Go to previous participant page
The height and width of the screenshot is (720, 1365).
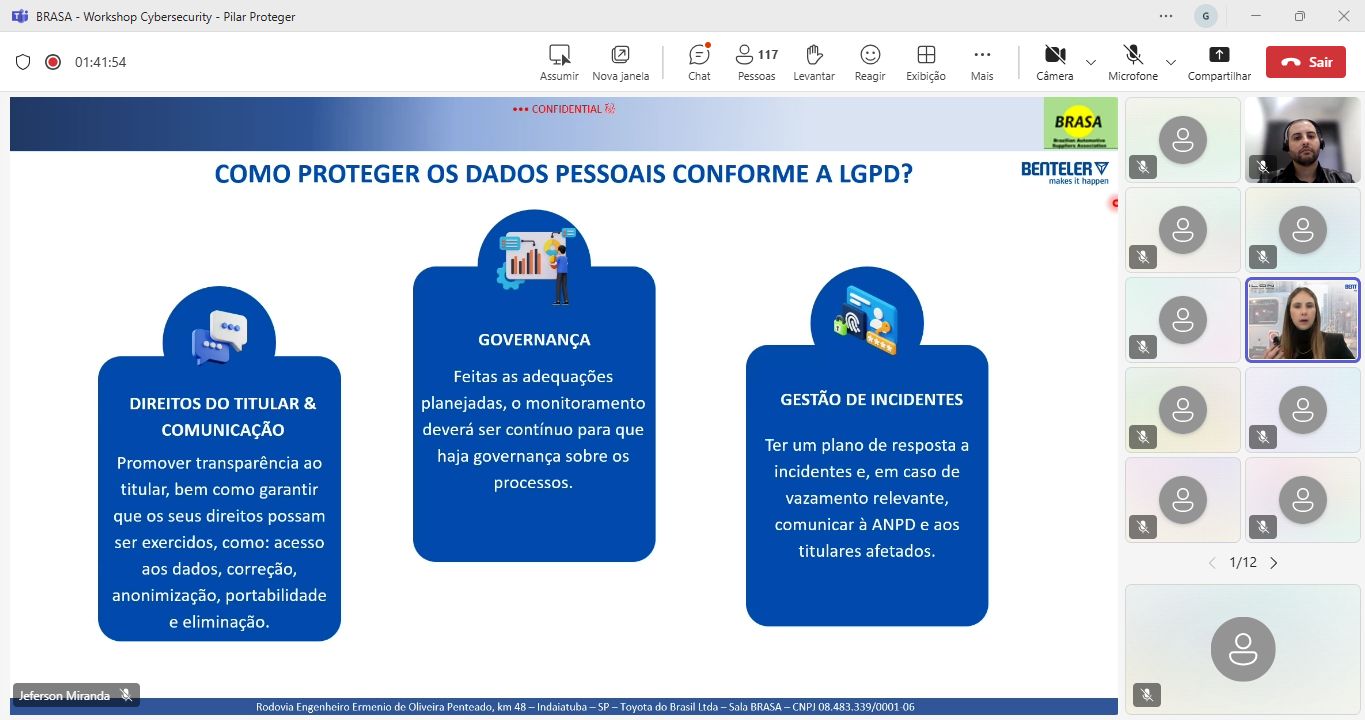coord(1213,563)
